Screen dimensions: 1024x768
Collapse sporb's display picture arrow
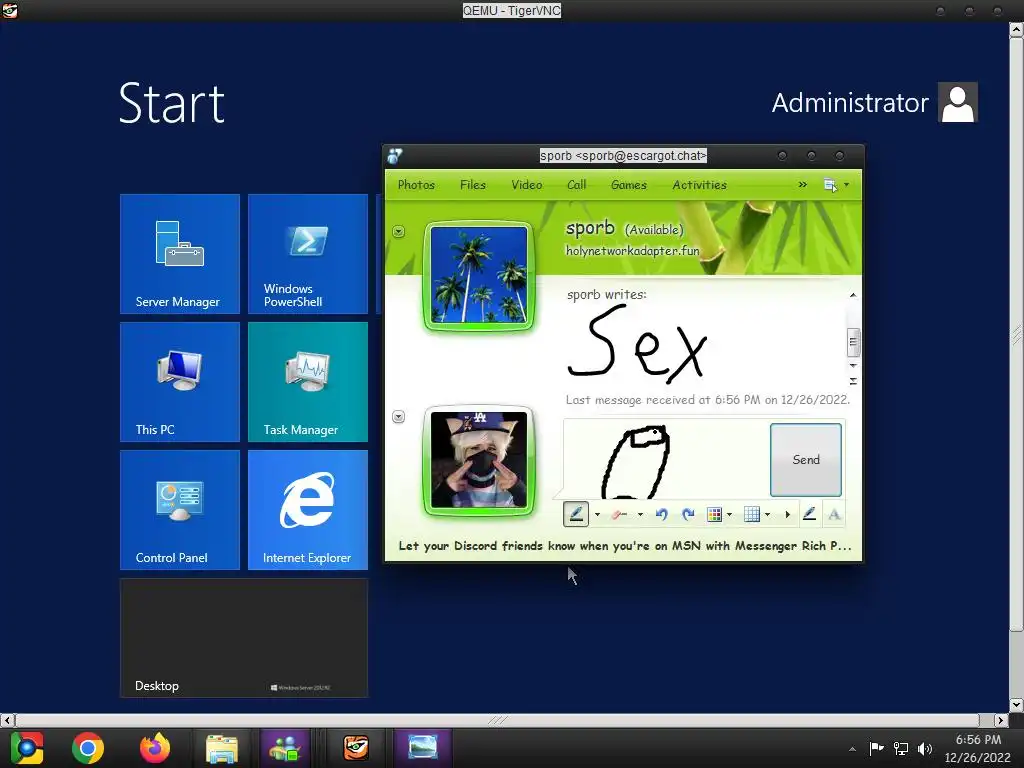pyautogui.click(x=398, y=231)
